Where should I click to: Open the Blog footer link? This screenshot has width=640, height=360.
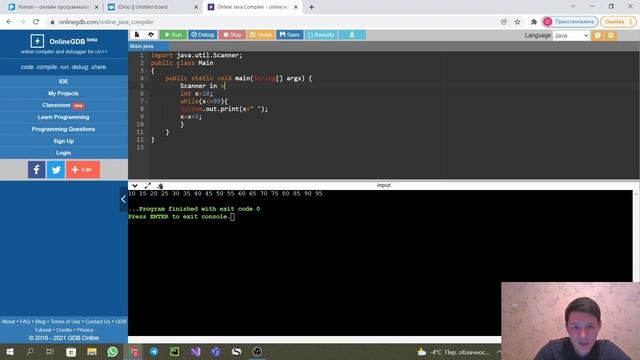tap(40, 322)
